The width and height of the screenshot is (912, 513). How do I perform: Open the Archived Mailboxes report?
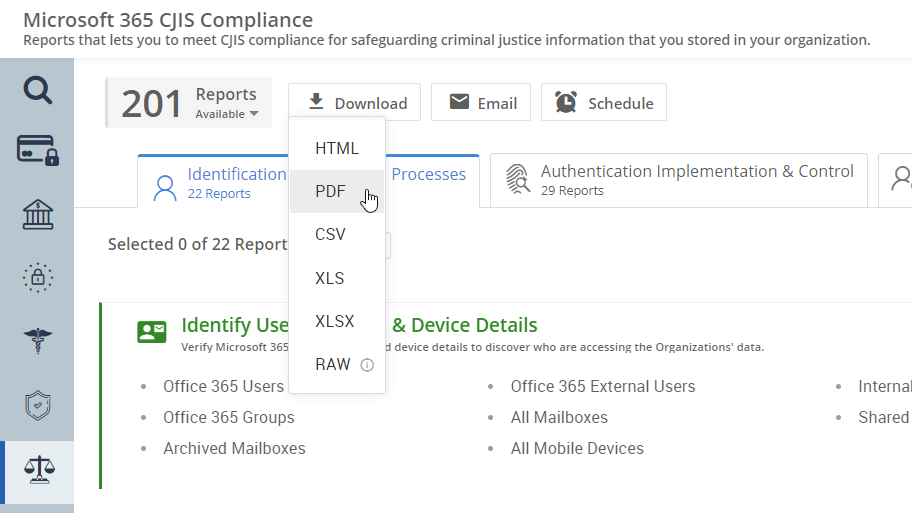[234, 449]
